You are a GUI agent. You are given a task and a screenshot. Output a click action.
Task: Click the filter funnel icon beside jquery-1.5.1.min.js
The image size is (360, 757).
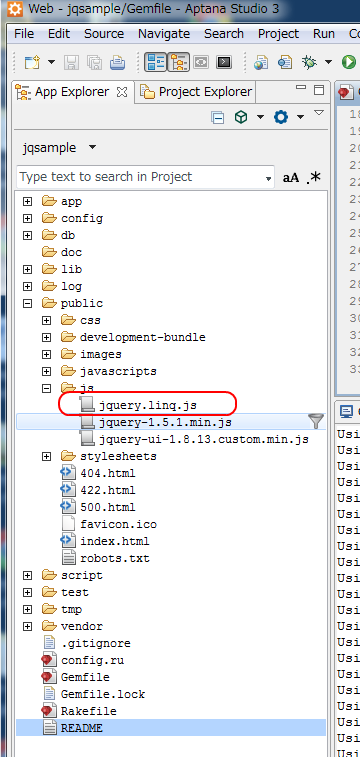click(316, 422)
